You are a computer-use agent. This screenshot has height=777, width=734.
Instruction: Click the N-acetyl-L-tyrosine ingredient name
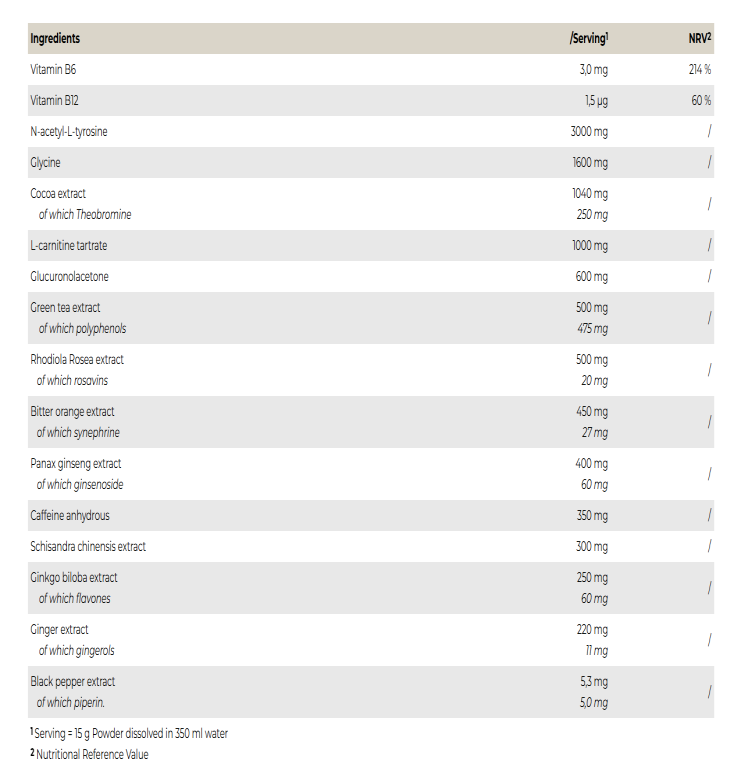[69, 132]
